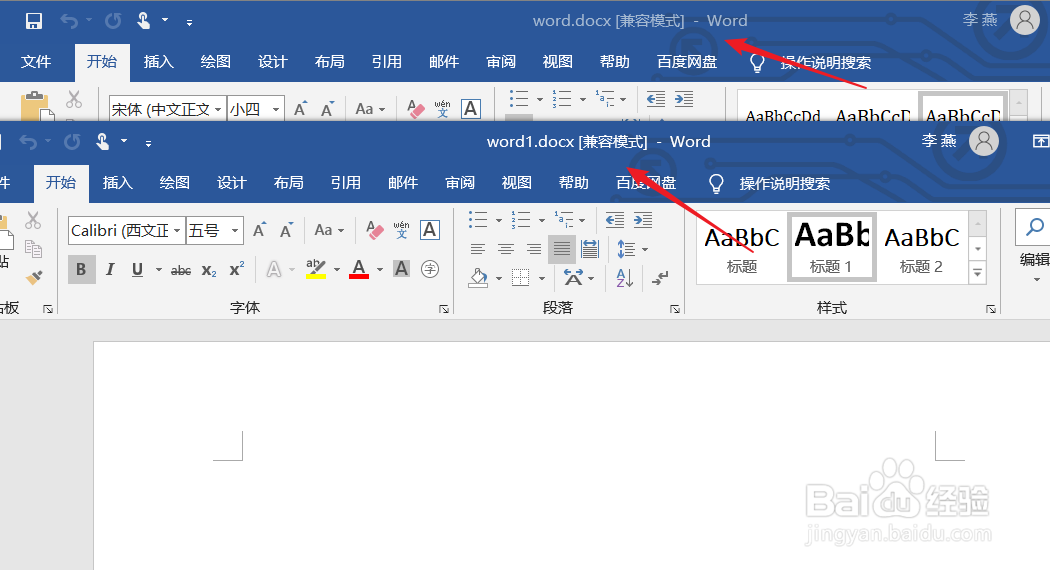
Task: Click 宋体 font name box in word.docx window
Action: point(167,109)
